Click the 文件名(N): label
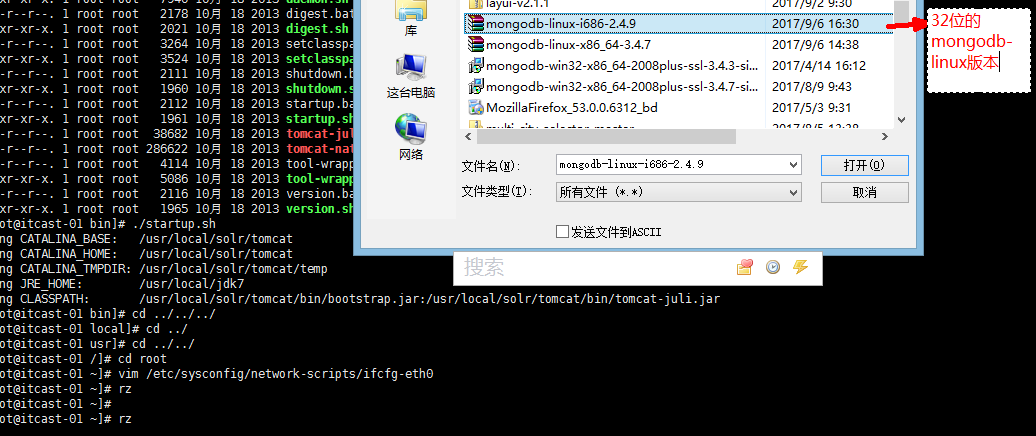 pos(491,164)
